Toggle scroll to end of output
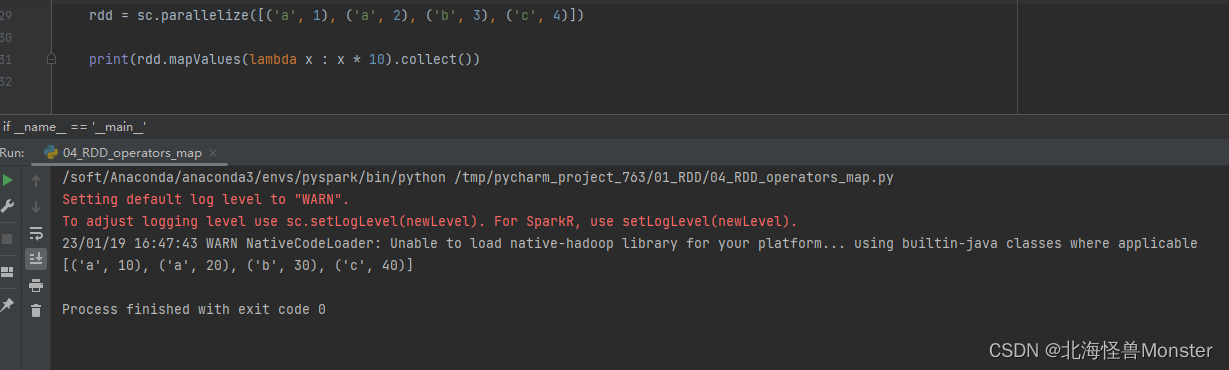The image size is (1229, 370). (x=36, y=259)
